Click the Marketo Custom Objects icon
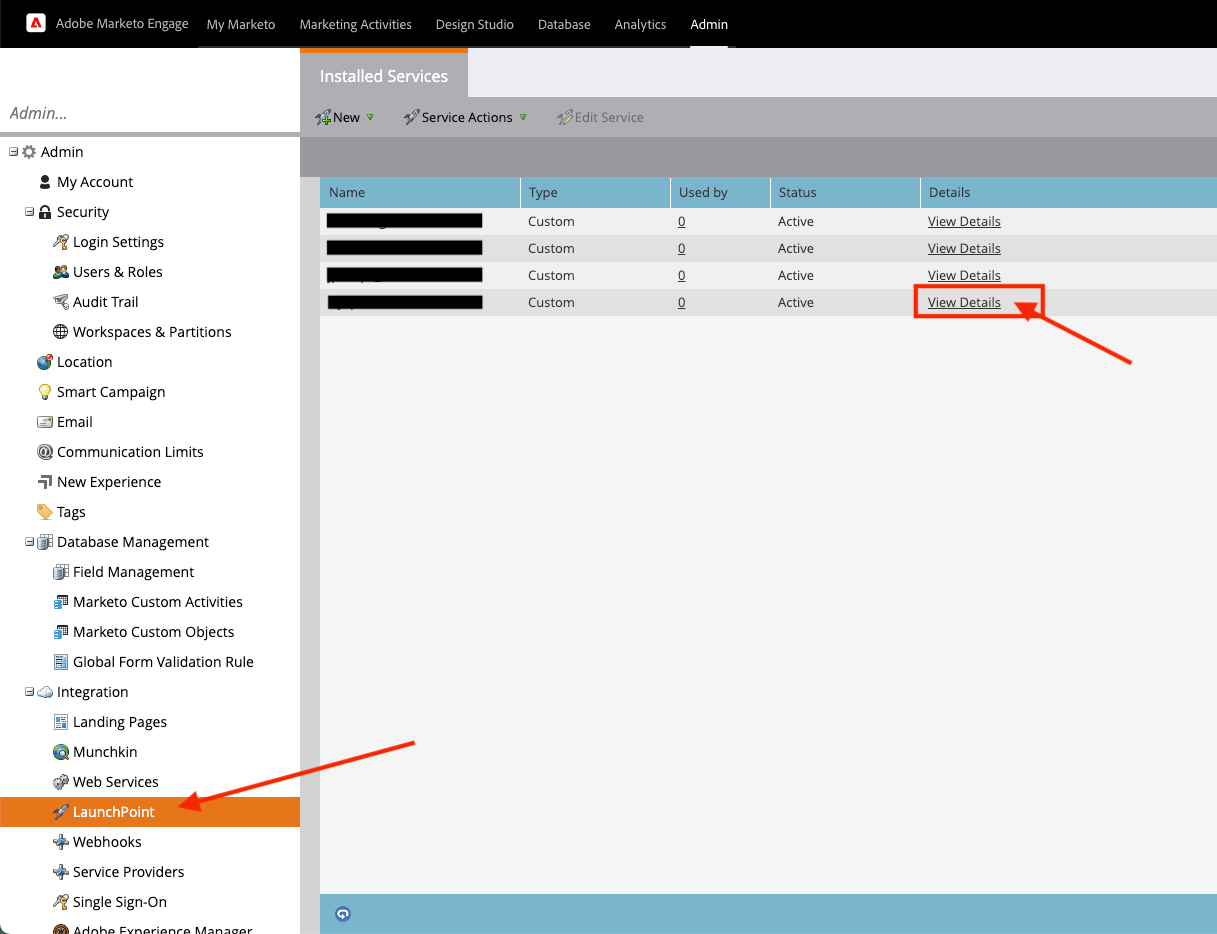This screenshot has width=1217, height=934. [x=61, y=632]
